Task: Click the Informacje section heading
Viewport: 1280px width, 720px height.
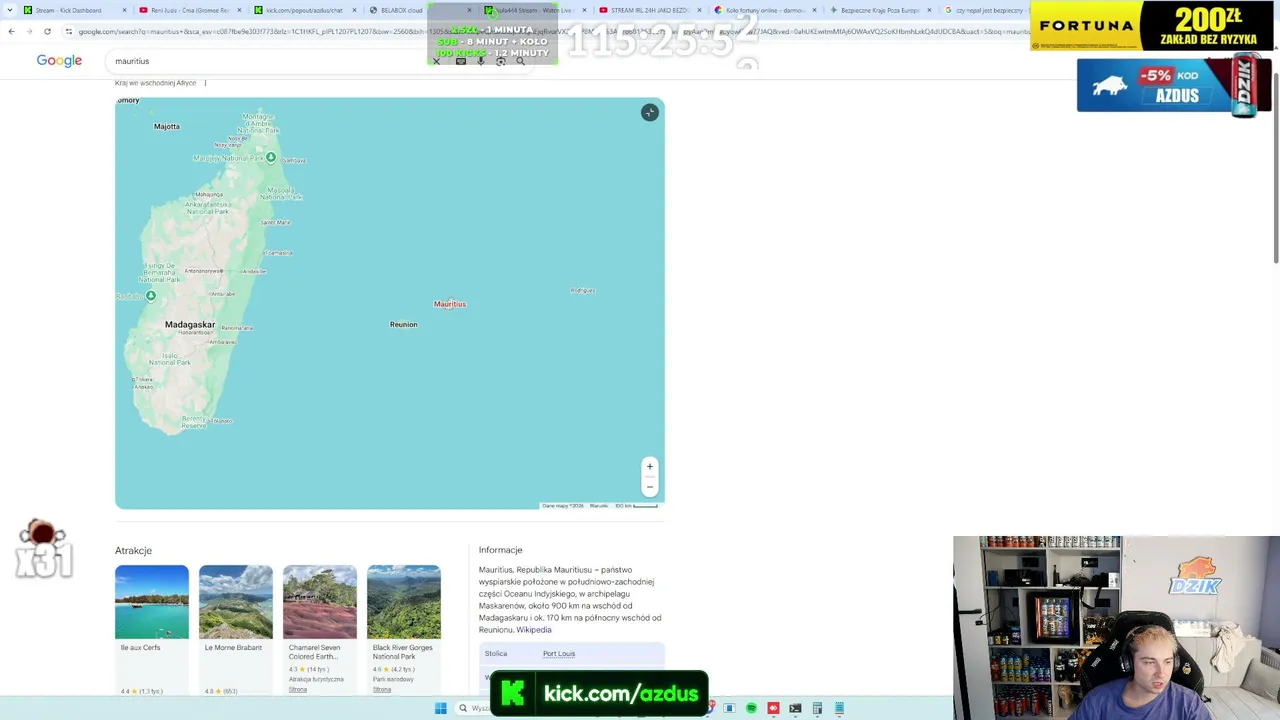Action: coord(501,550)
